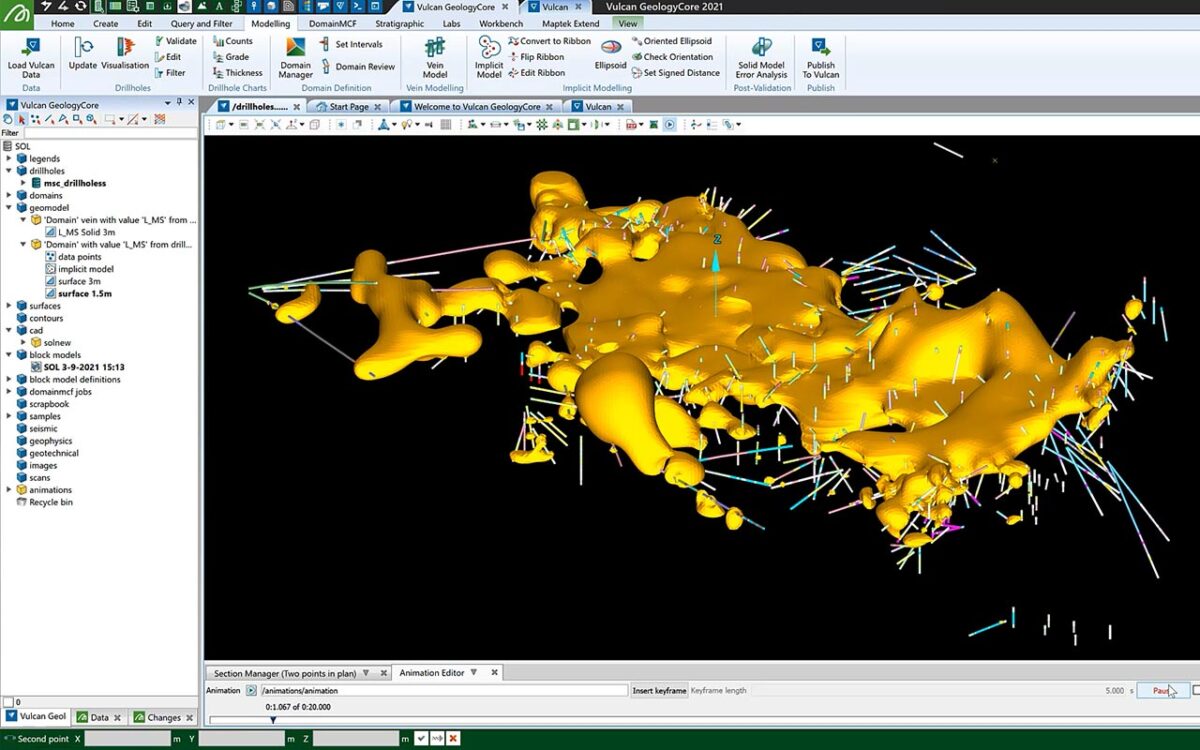Viewport: 1200px width, 750px height.
Task: Pin the Vulcan GeologyCore explorer panel
Action: click(x=179, y=103)
